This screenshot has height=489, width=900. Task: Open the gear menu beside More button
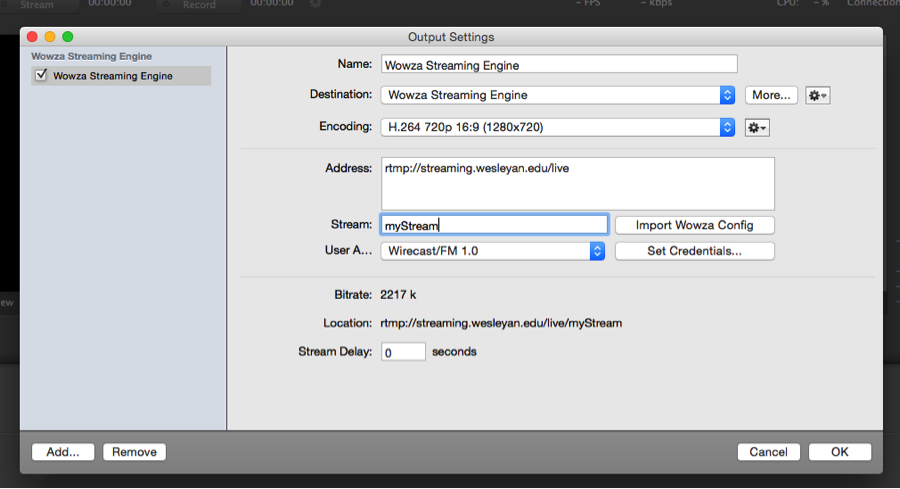pos(817,95)
